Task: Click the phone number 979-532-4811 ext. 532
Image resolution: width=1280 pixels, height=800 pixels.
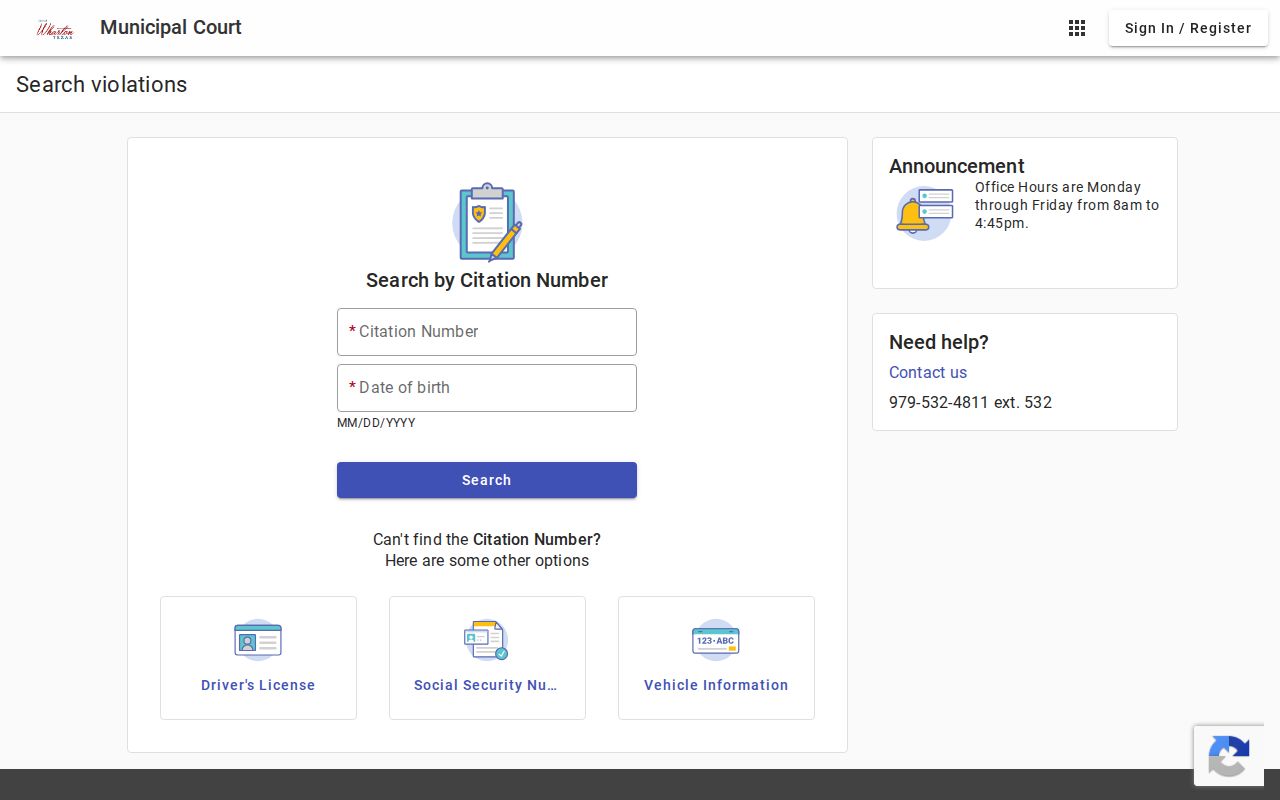Action: tap(970, 402)
